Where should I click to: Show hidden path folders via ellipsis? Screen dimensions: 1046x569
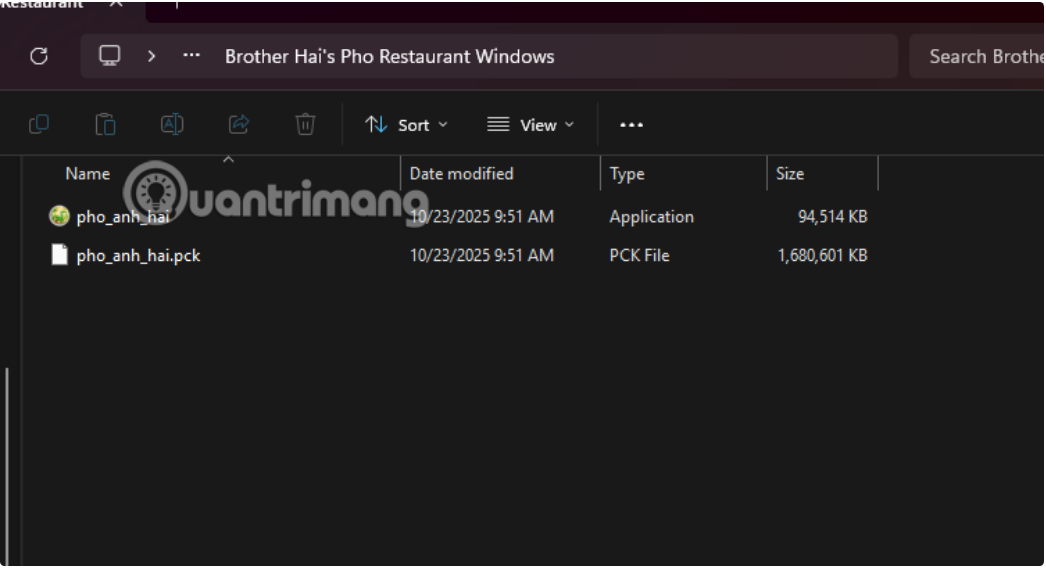[x=191, y=56]
